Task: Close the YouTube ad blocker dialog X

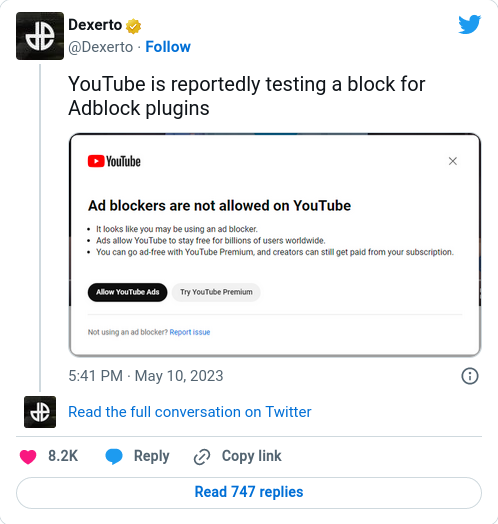Action: (x=453, y=161)
